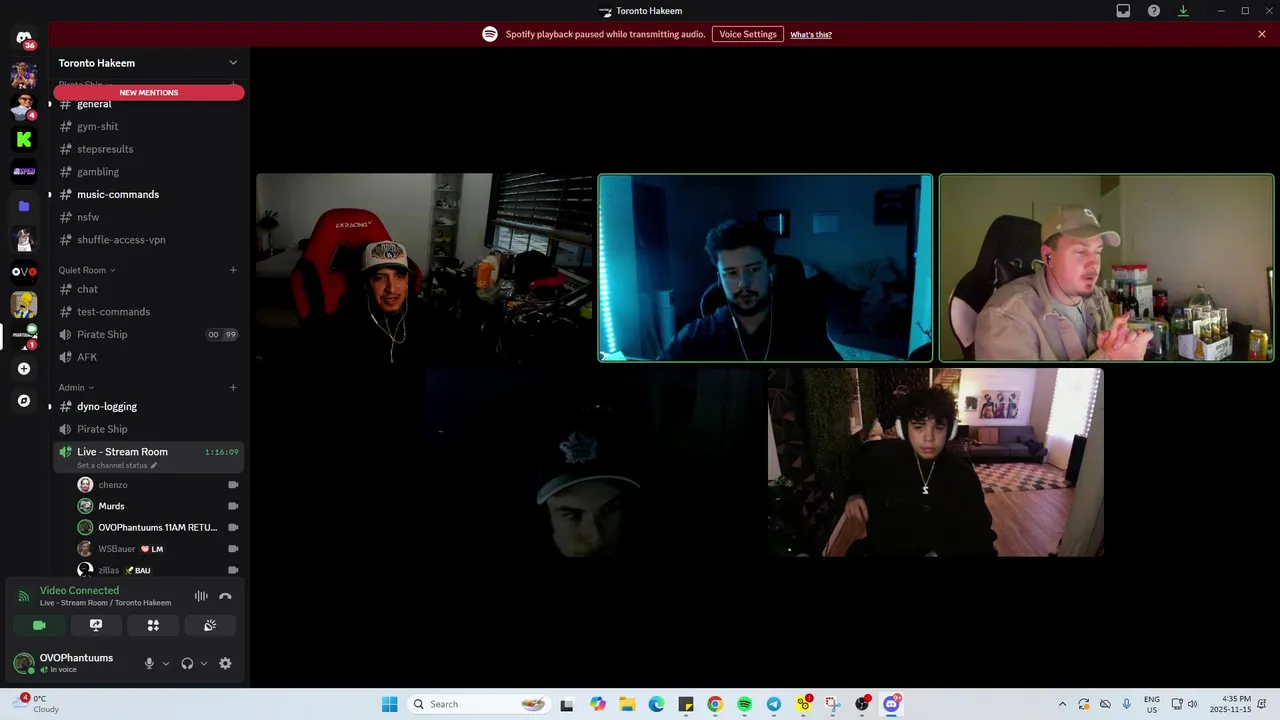Image resolution: width=1280 pixels, height=720 pixels.
Task: Collapse the Quiet Room category
Action: click(x=86, y=270)
